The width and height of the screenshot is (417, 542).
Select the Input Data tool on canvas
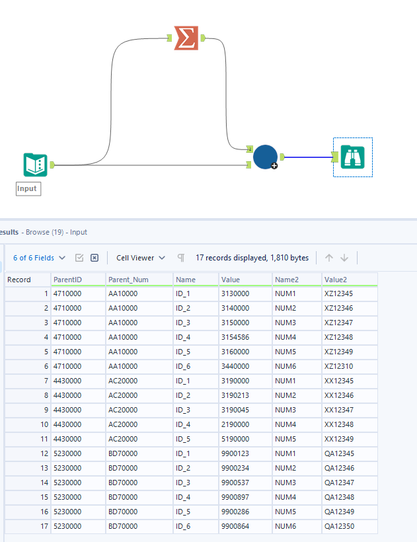point(35,165)
